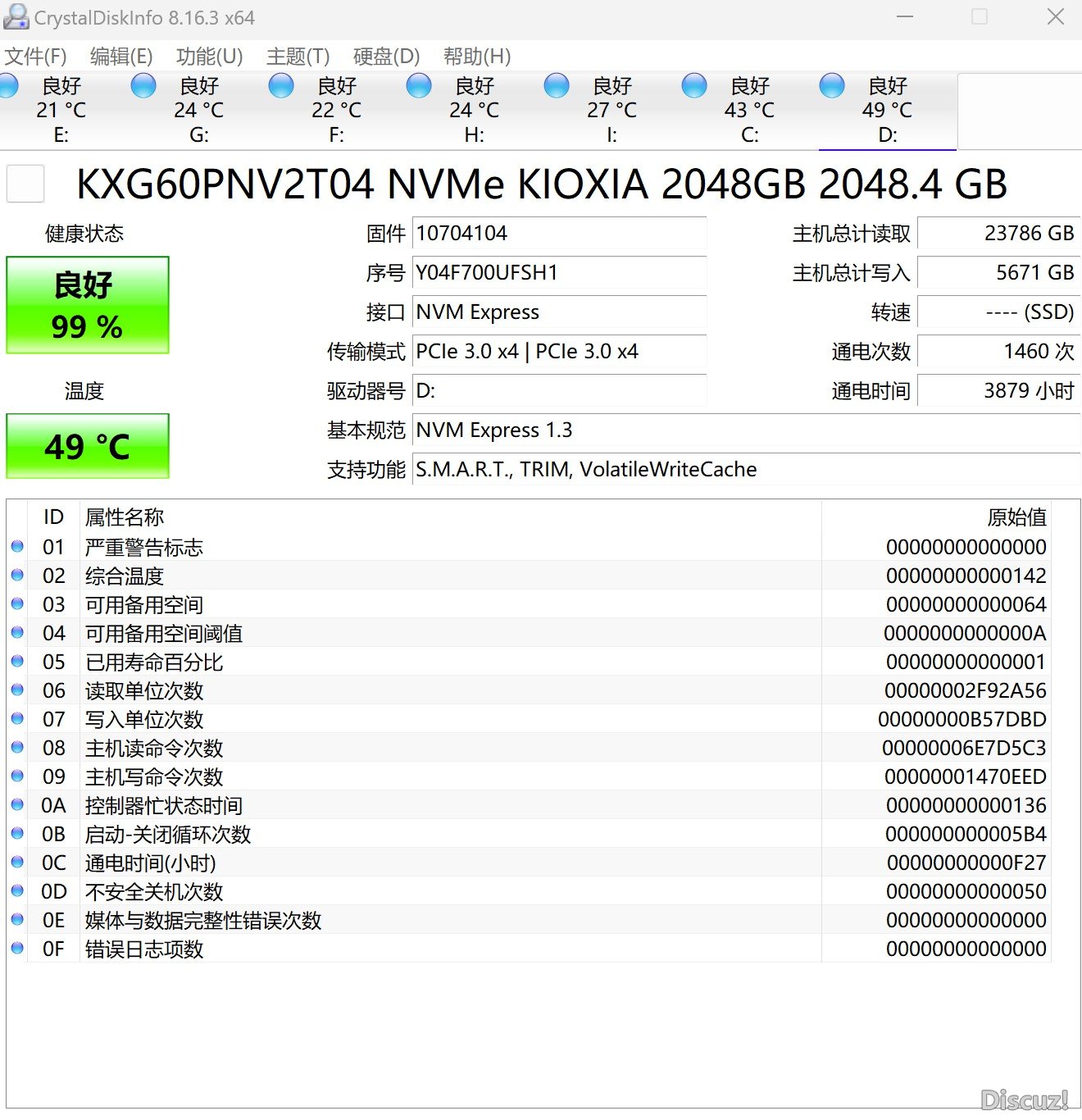Click status dot of attribute 03 可用备用空间
The height and width of the screenshot is (1120, 1082).
pyautogui.click(x=17, y=603)
